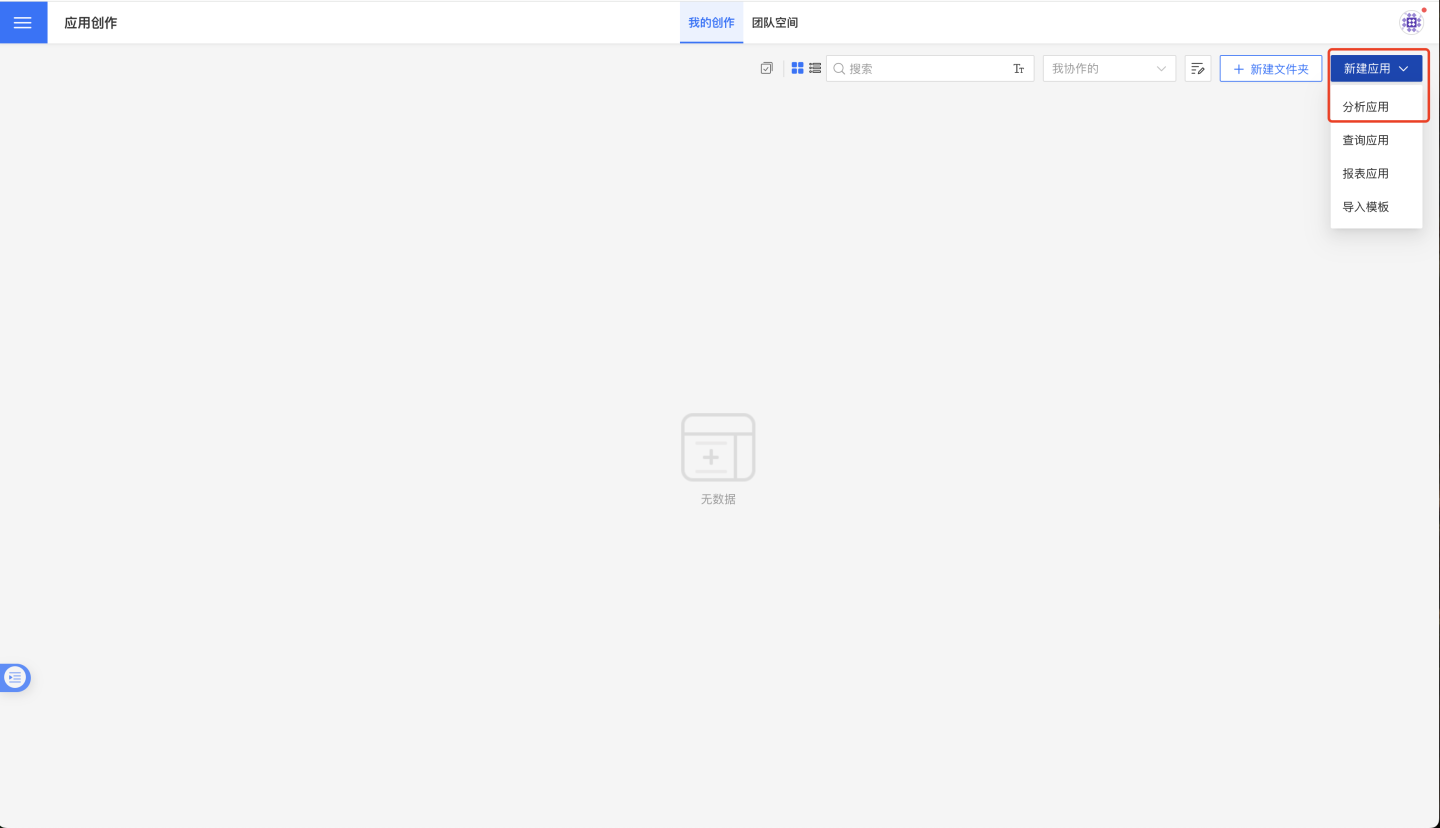This screenshot has width=1440, height=828.
Task: Click the search magnifier icon
Action: pyautogui.click(x=839, y=69)
